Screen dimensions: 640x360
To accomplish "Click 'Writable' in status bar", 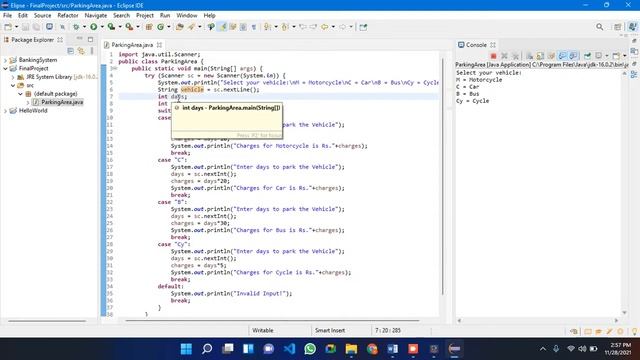I will click(263, 330).
